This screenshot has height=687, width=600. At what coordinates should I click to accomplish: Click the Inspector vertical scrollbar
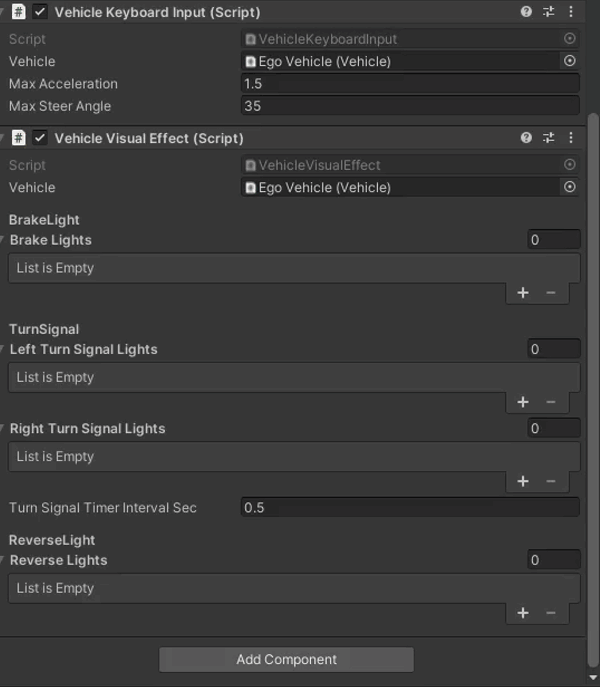click(593, 390)
